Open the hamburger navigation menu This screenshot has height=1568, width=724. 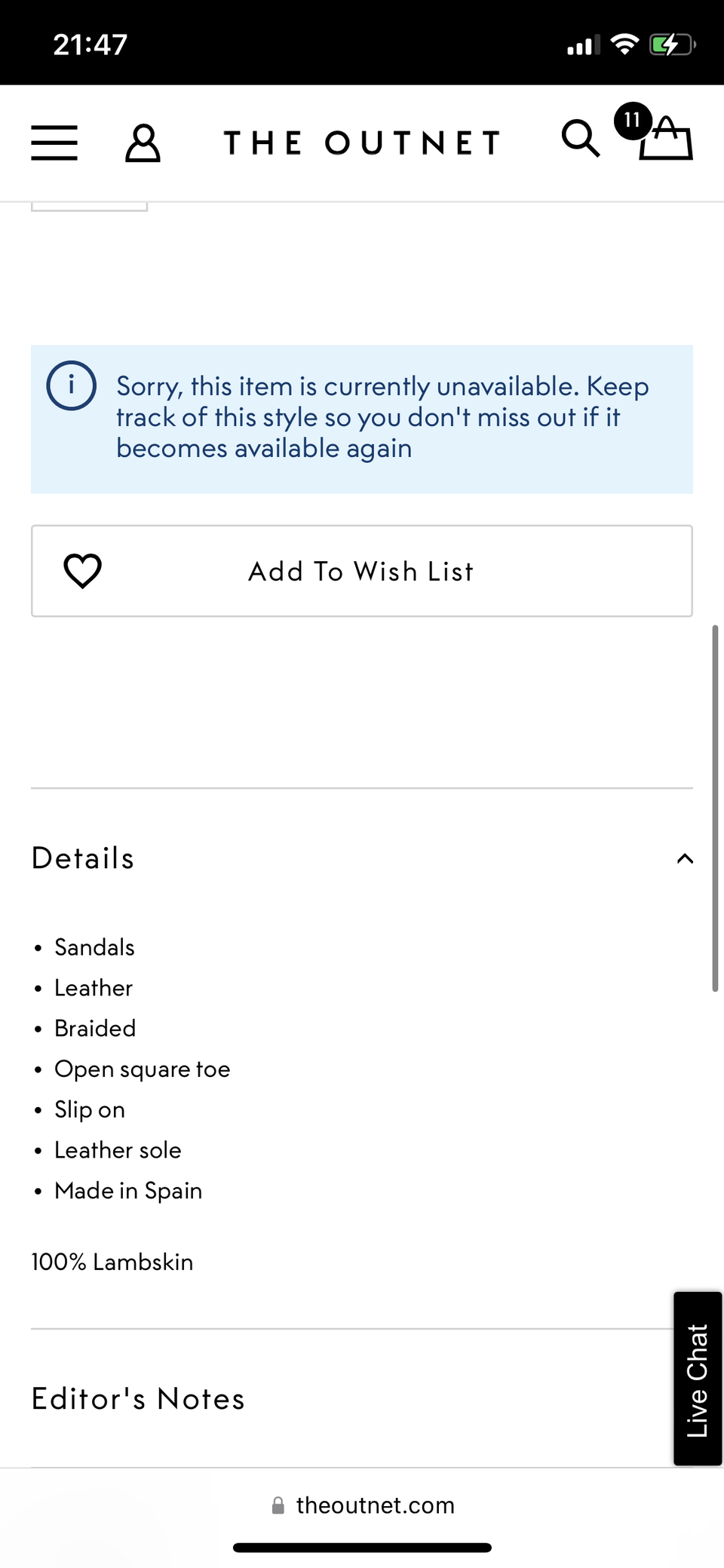coord(54,143)
